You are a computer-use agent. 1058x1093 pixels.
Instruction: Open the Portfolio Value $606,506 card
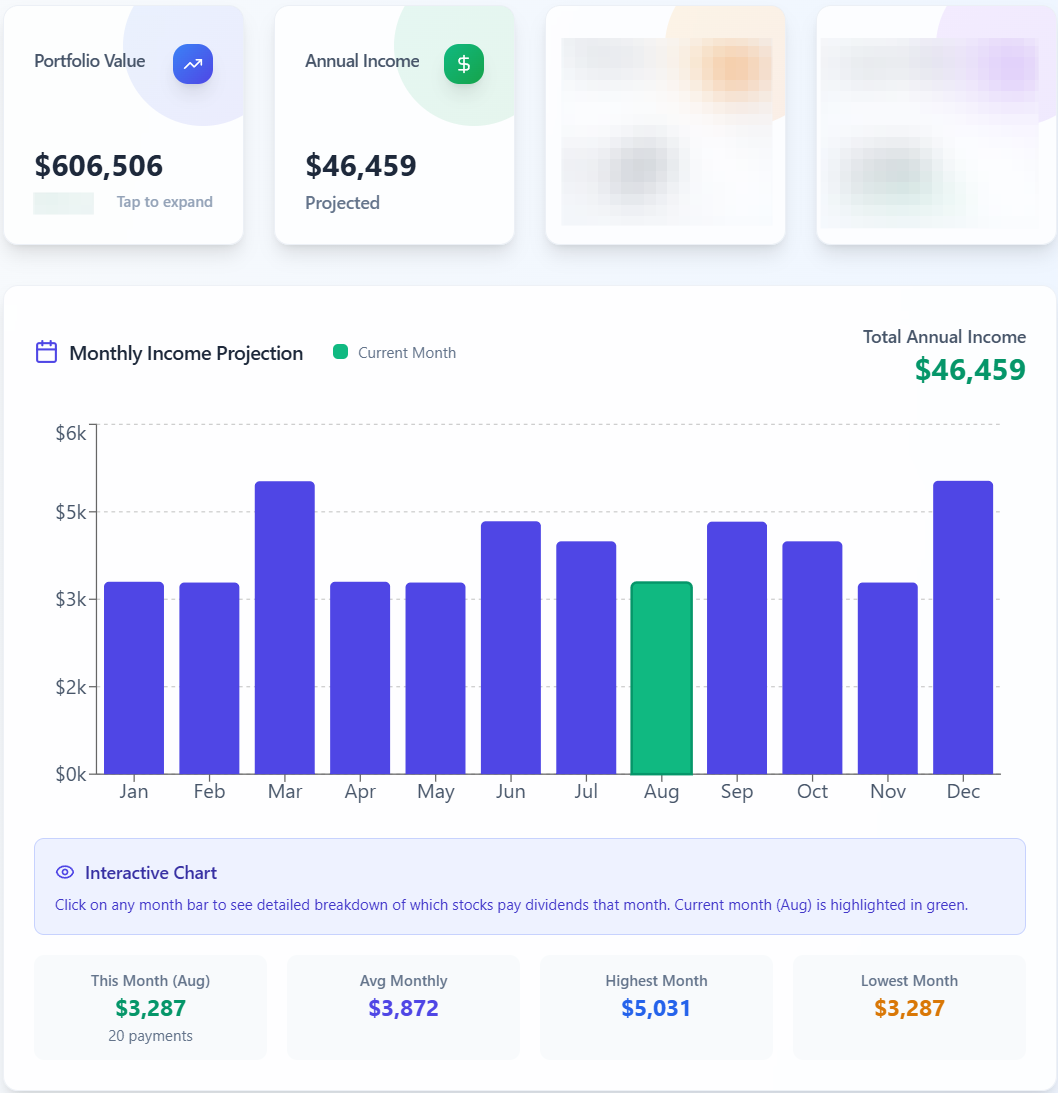coord(123,125)
